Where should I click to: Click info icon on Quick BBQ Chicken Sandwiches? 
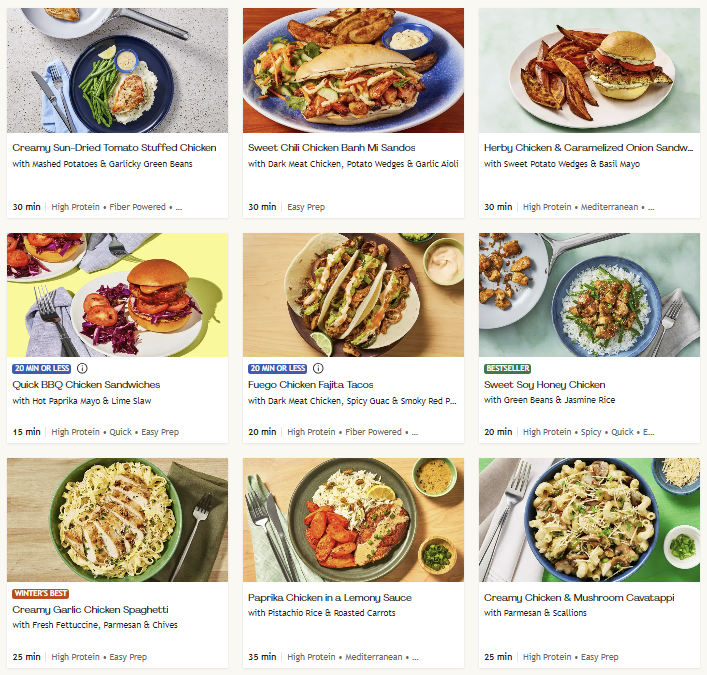pos(82,368)
